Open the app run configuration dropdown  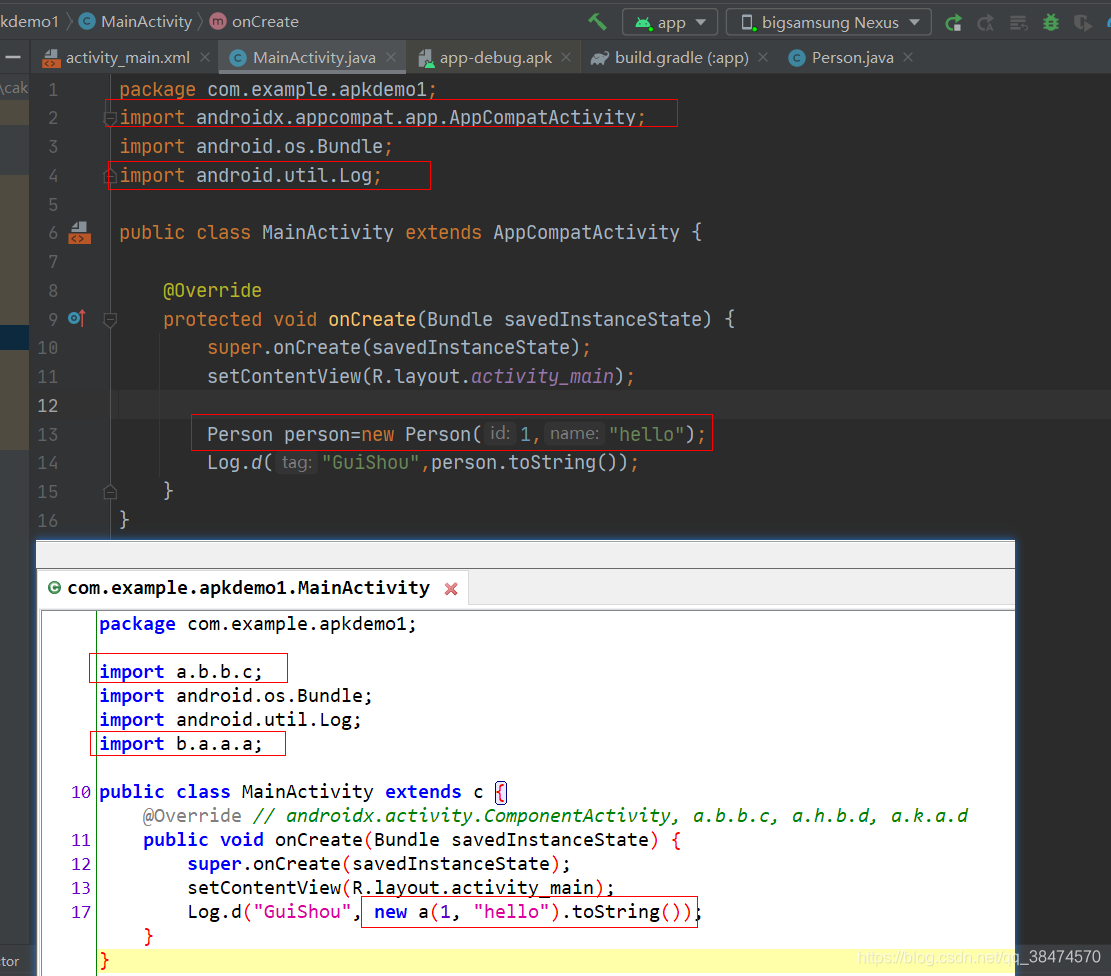[x=670, y=22]
